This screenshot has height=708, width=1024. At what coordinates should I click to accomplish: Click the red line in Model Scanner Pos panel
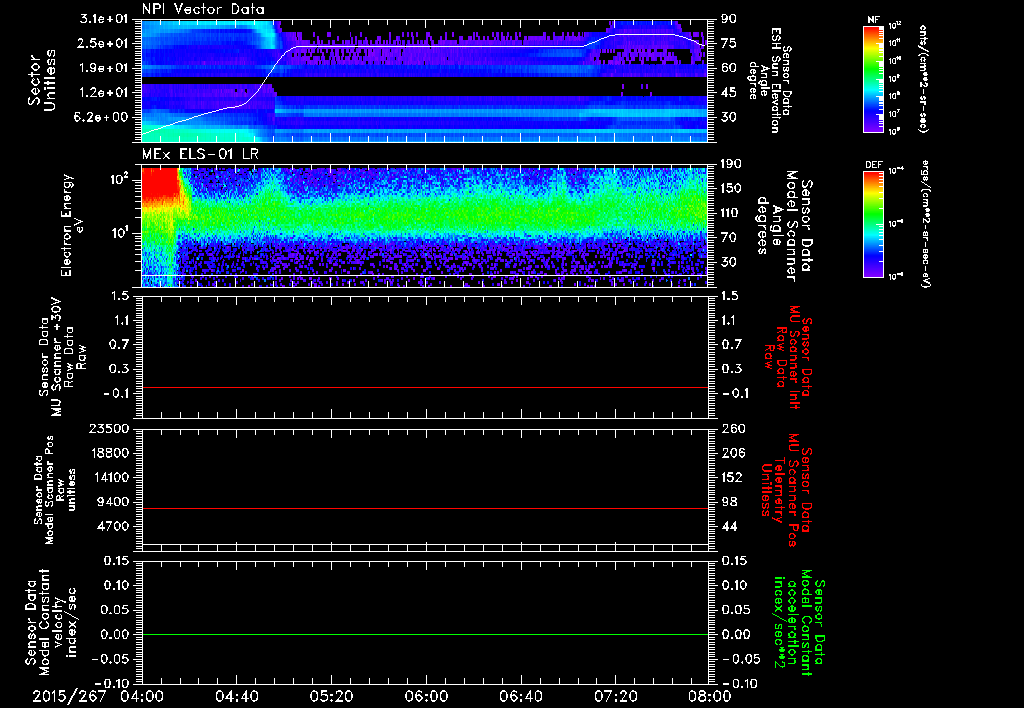coord(424,508)
